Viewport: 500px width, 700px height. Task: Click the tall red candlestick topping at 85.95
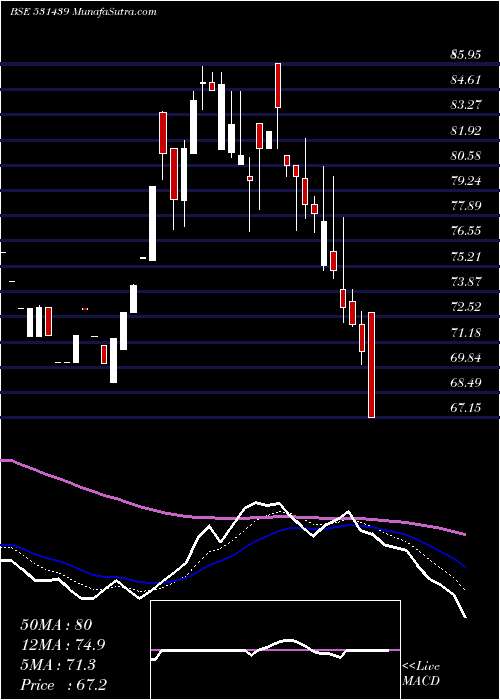[278, 85]
